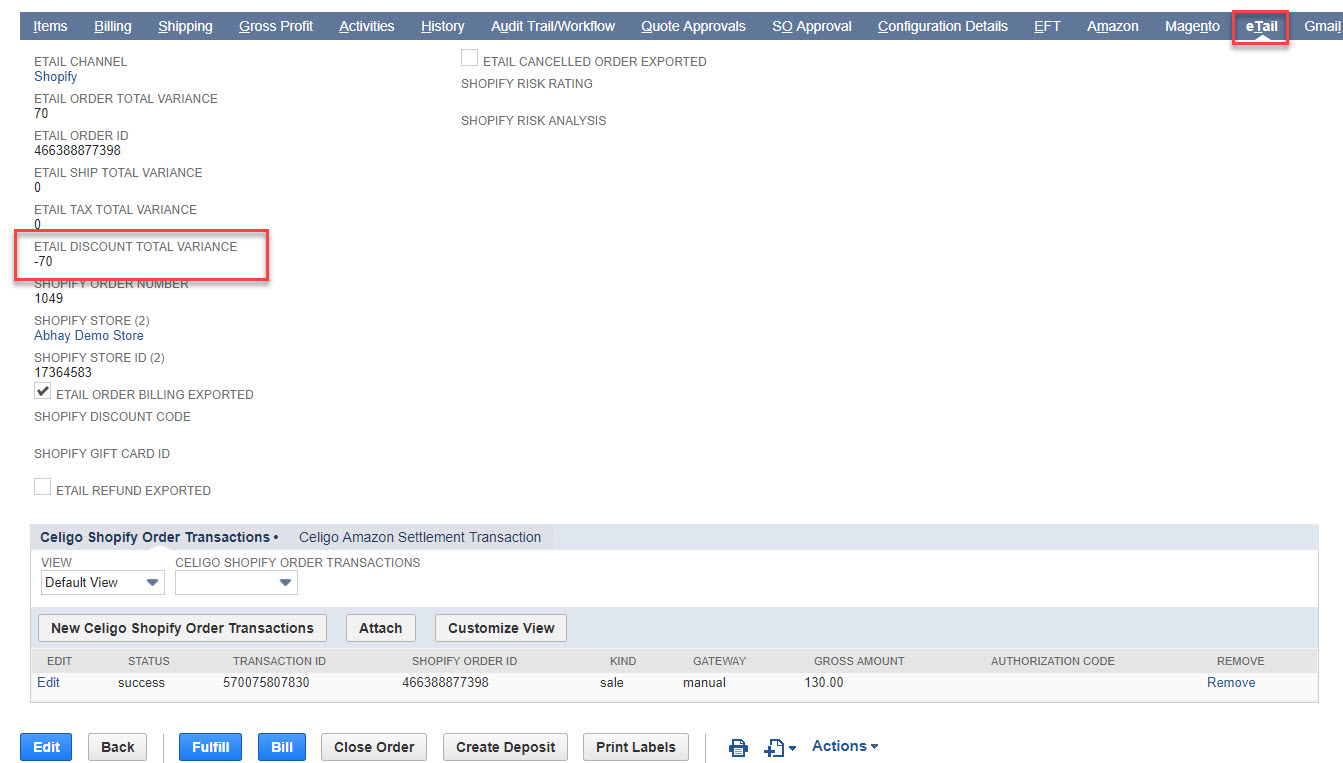Click gross amount 130.00 cell
The width and height of the screenshot is (1343, 763).
pos(824,682)
